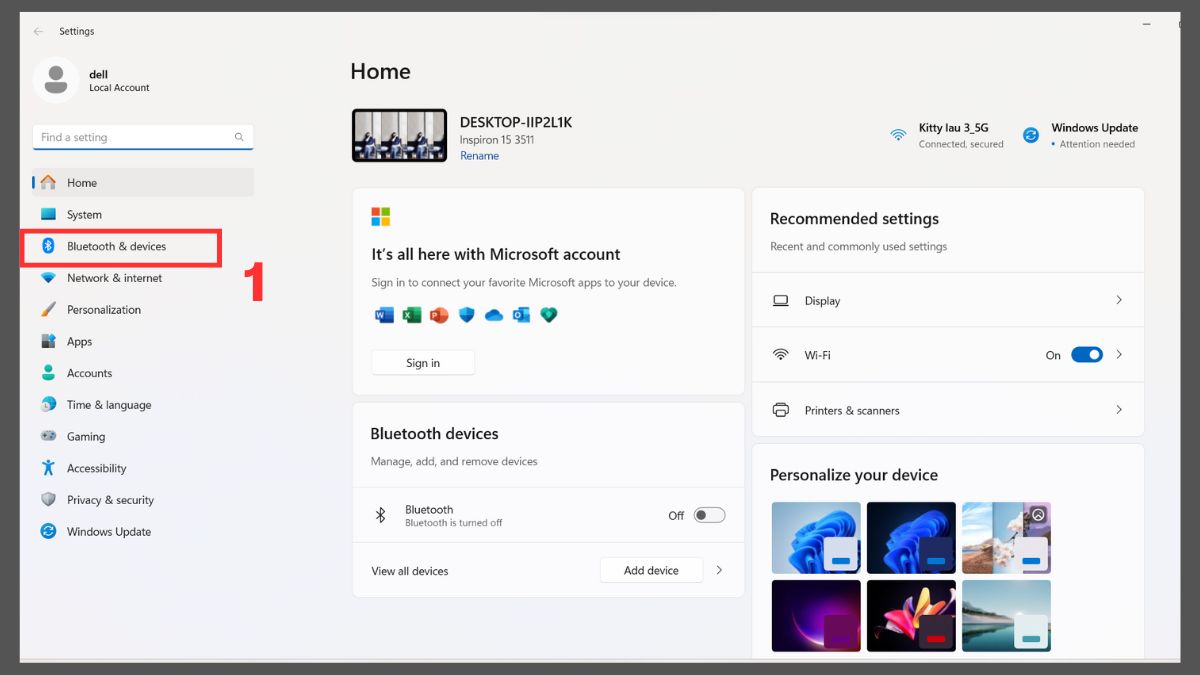Click the search magnifier in Find a setting
This screenshot has width=1200, height=675.
(239, 137)
